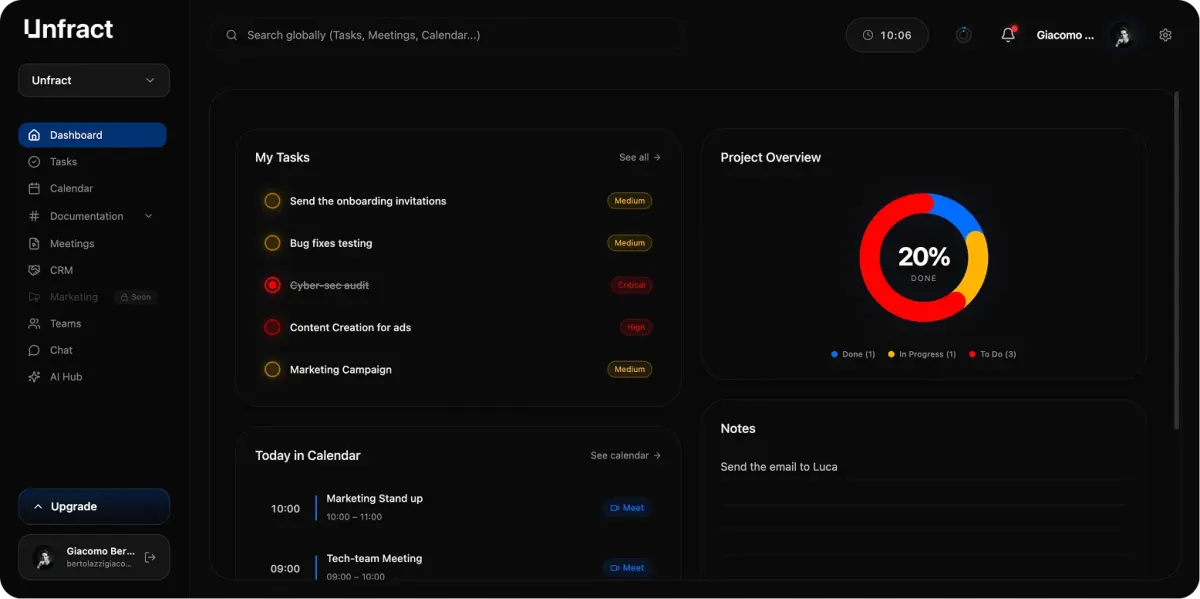Click the 10:06 timer button
Image resolution: width=1200 pixels, height=599 pixels.
[887, 35]
